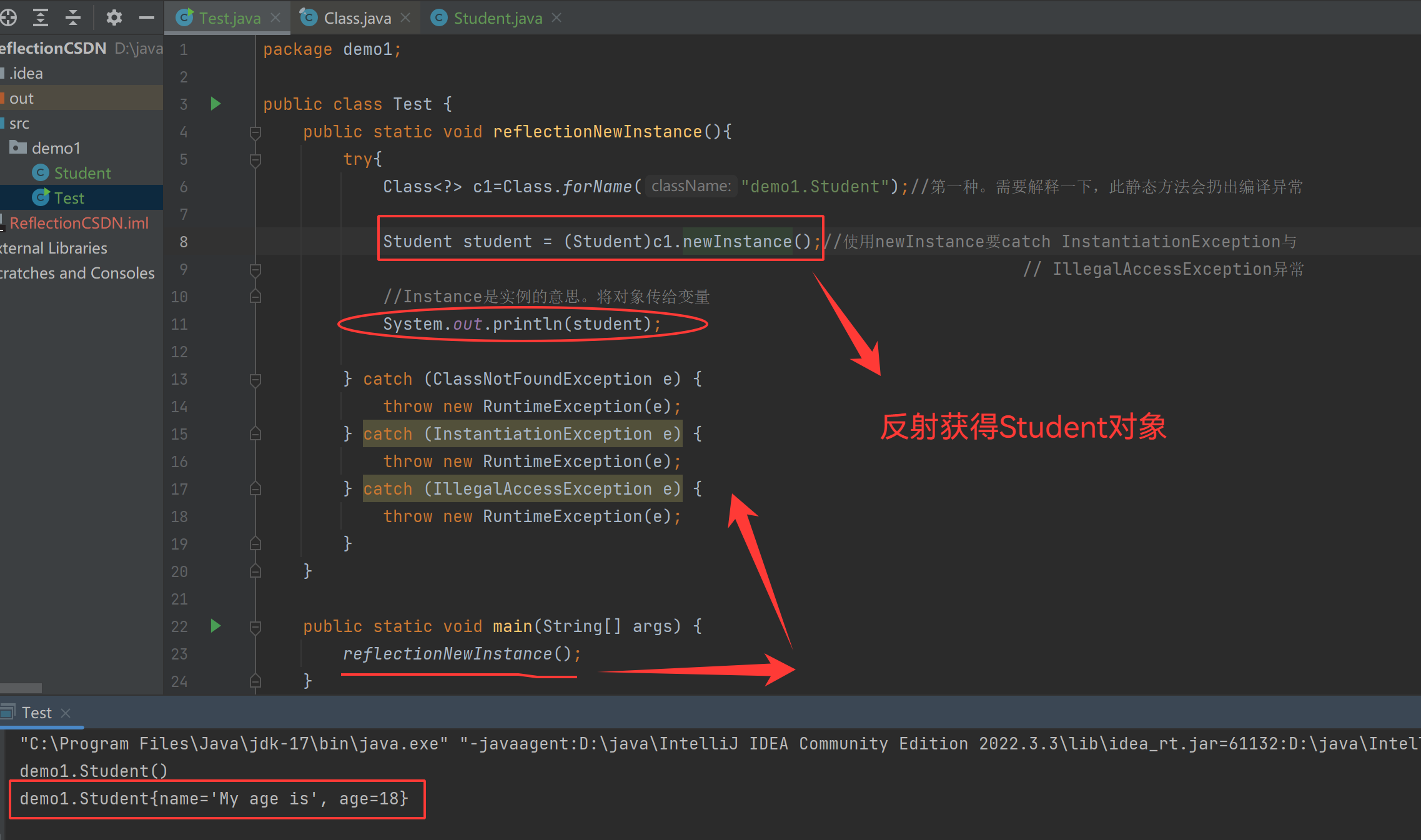
Task: Click the locate/select opened file target icon
Action: click(9, 17)
